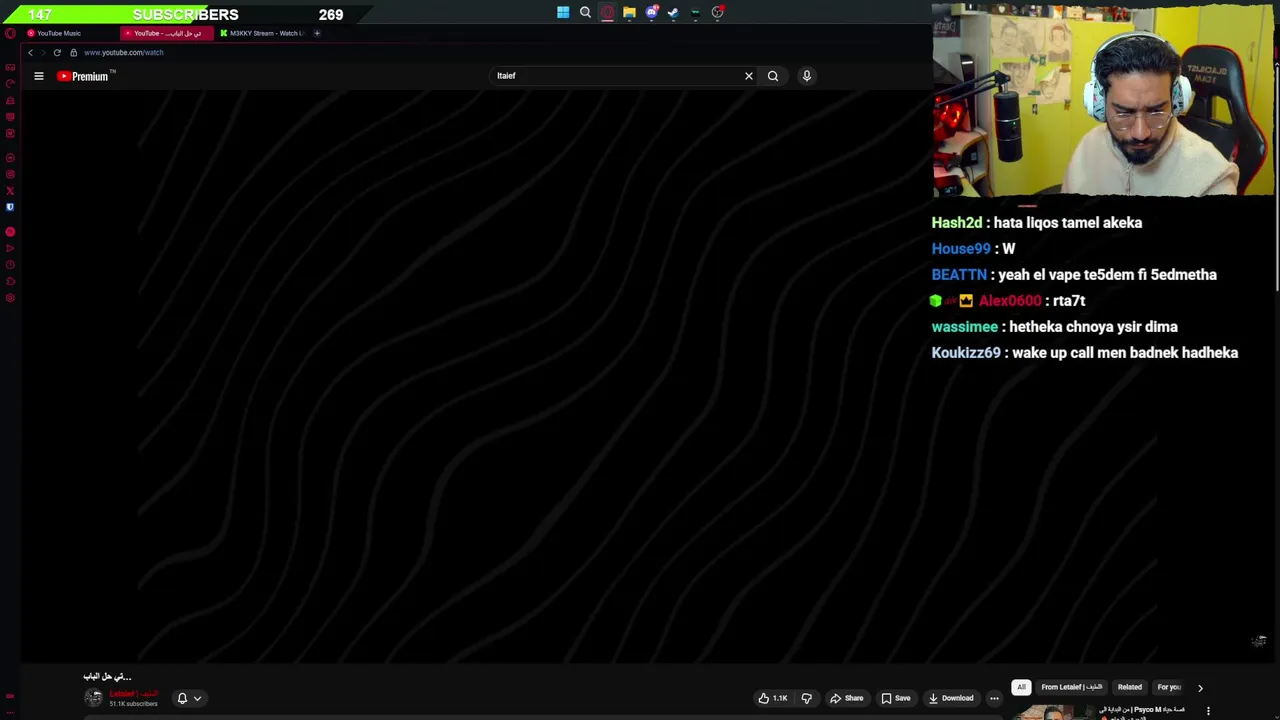Reload the page with refresh icon
1280x720 pixels.
[x=57, y=52]
